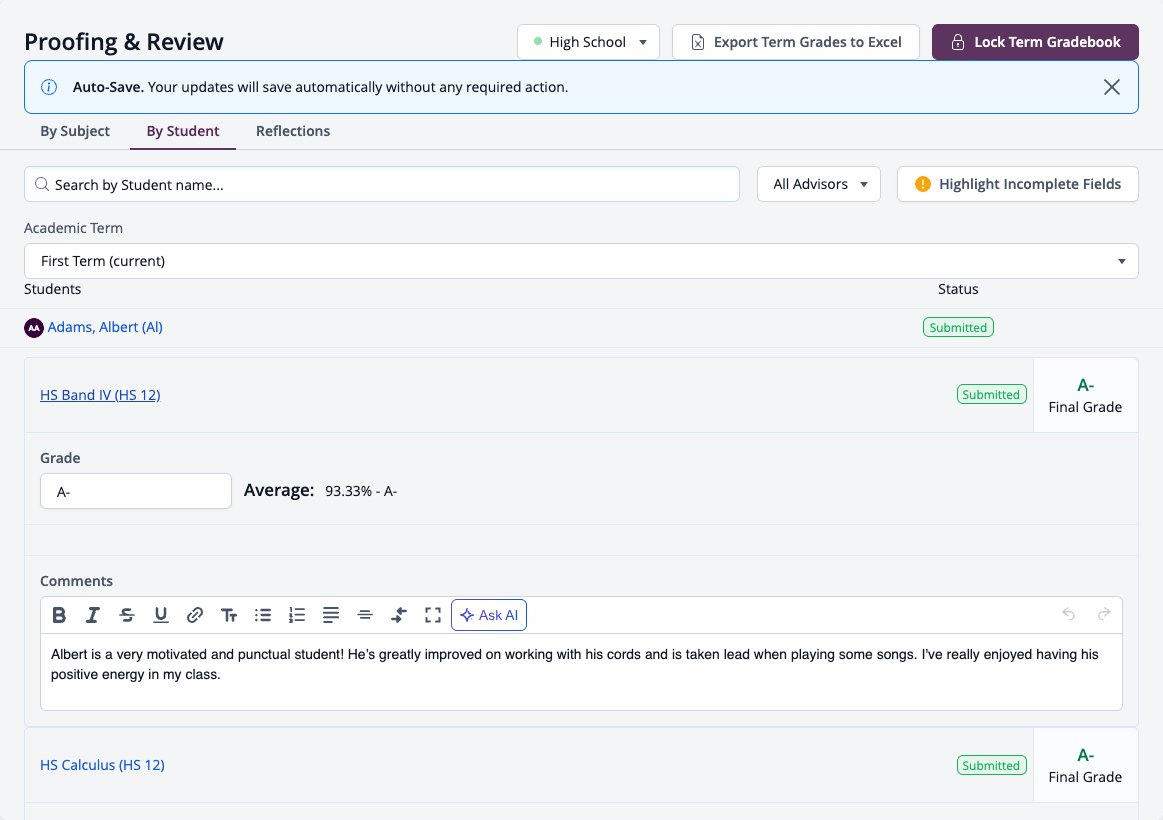This screenshot has height=820, width=1163.
Task: Click the Search by Student name field
Action: [x=382, y=185]
